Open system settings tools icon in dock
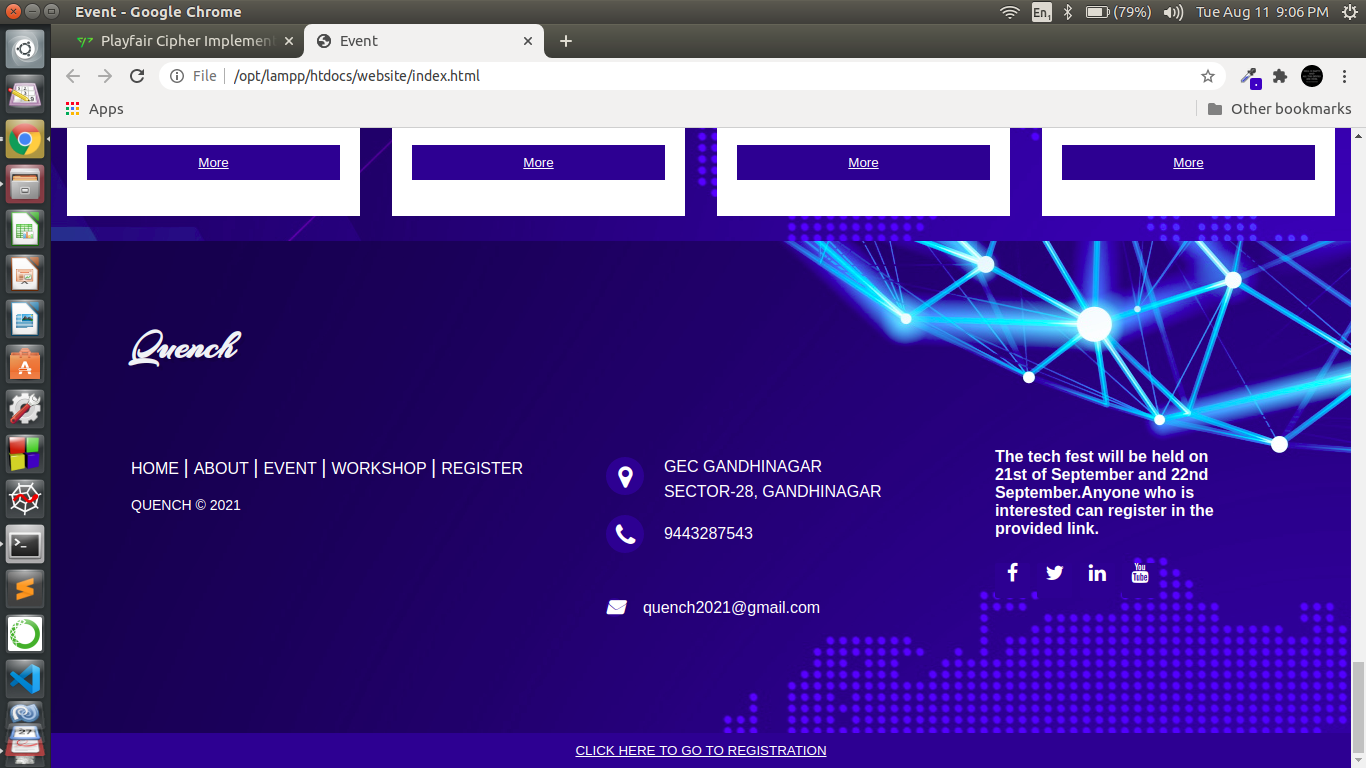Screen dimensions: 1366x768 tap(25, 409)
